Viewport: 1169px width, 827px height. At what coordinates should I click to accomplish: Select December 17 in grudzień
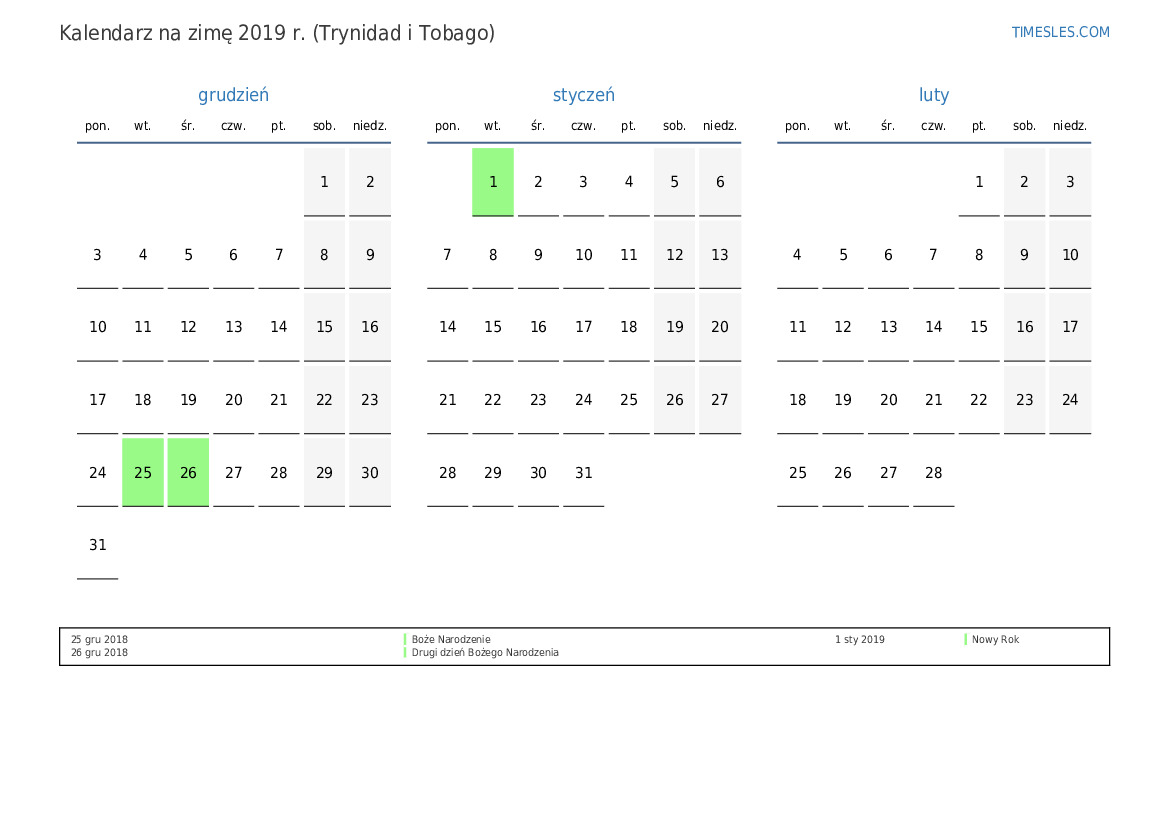coord(98,400)
